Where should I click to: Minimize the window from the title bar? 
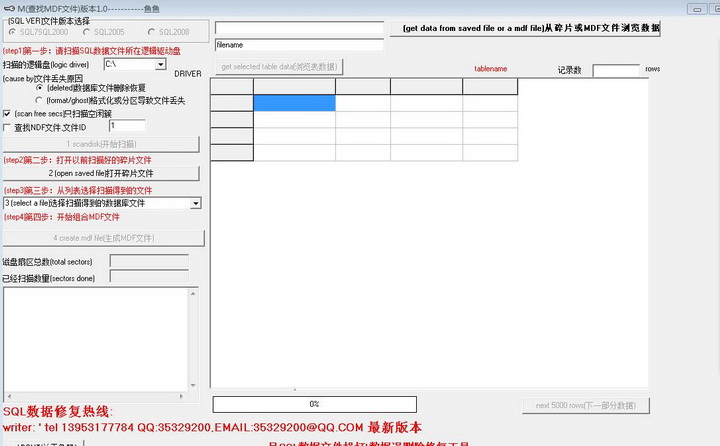tap(697, 9)
